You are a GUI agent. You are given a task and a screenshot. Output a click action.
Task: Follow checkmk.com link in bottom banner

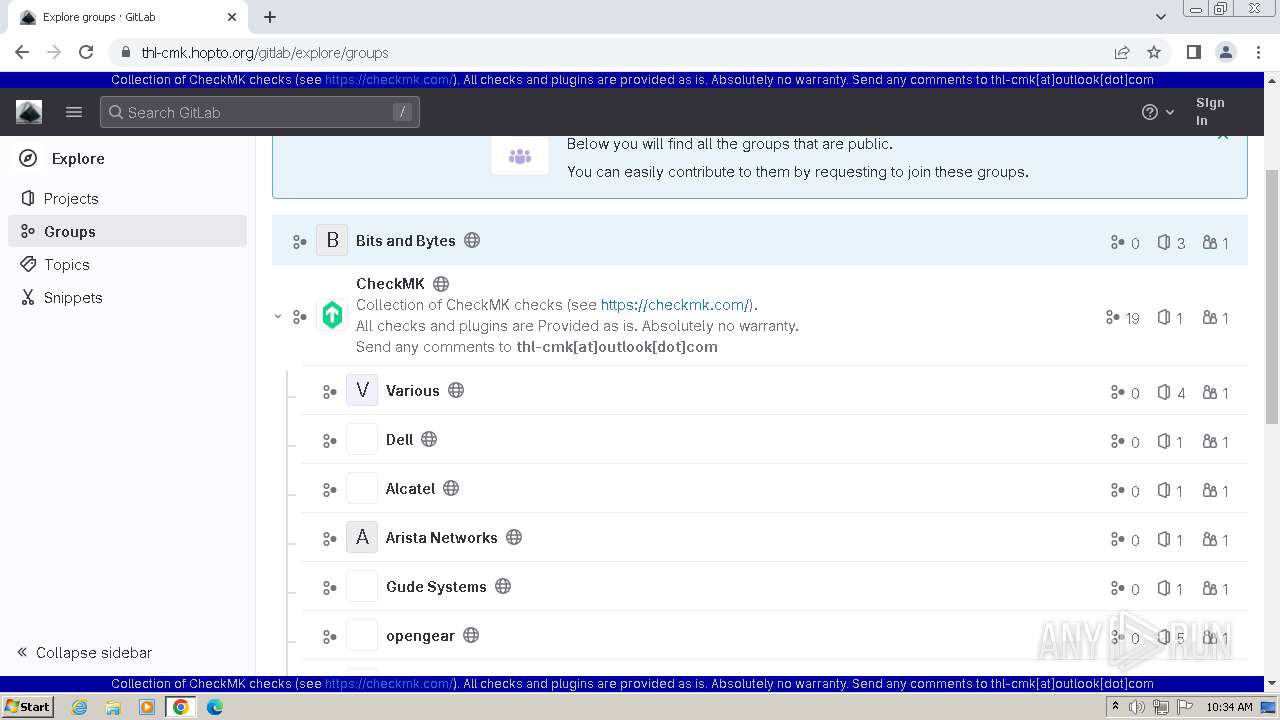390,684
